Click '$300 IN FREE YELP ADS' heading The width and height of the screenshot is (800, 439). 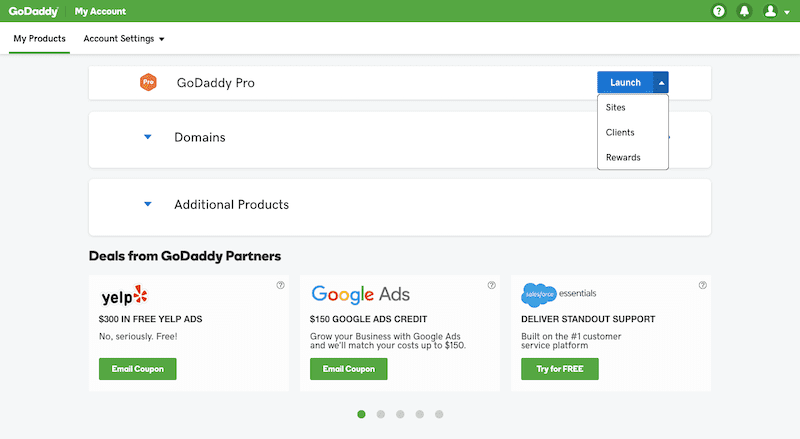[x=151, y=319]
